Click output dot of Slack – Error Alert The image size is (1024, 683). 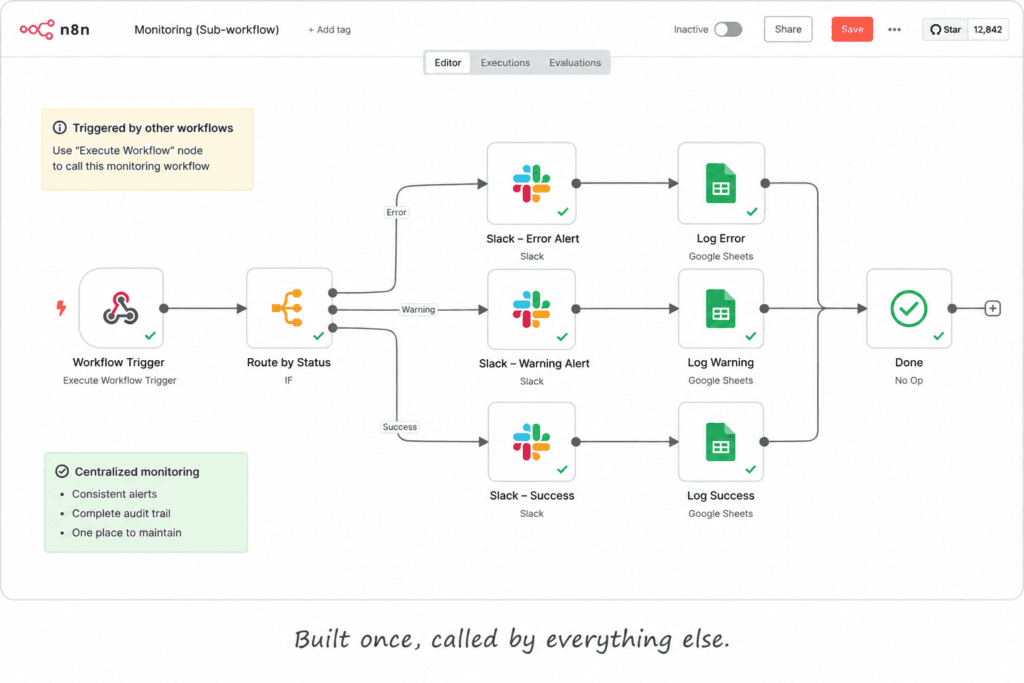pos(576,183)
